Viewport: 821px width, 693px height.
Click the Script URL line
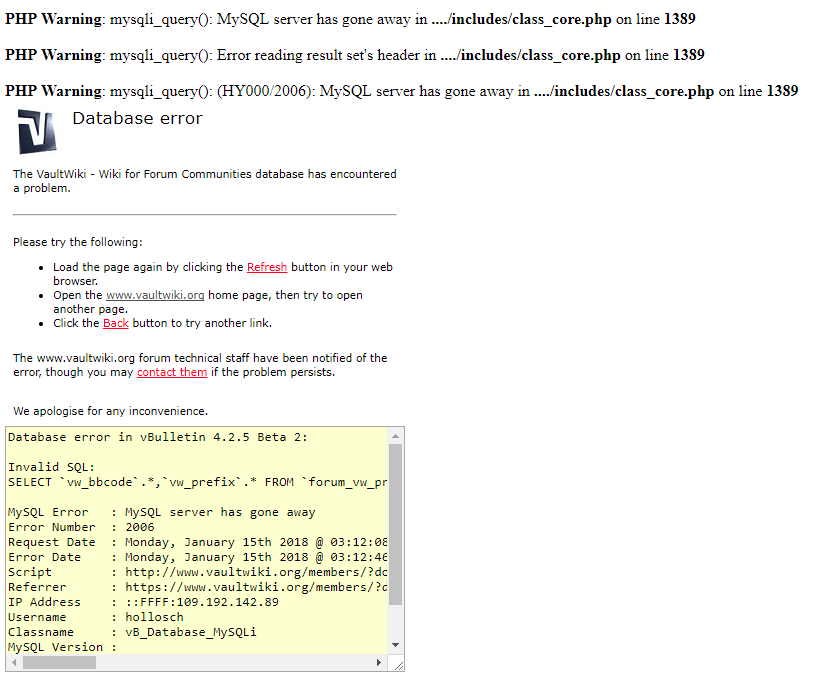click(x=197, y=573)
